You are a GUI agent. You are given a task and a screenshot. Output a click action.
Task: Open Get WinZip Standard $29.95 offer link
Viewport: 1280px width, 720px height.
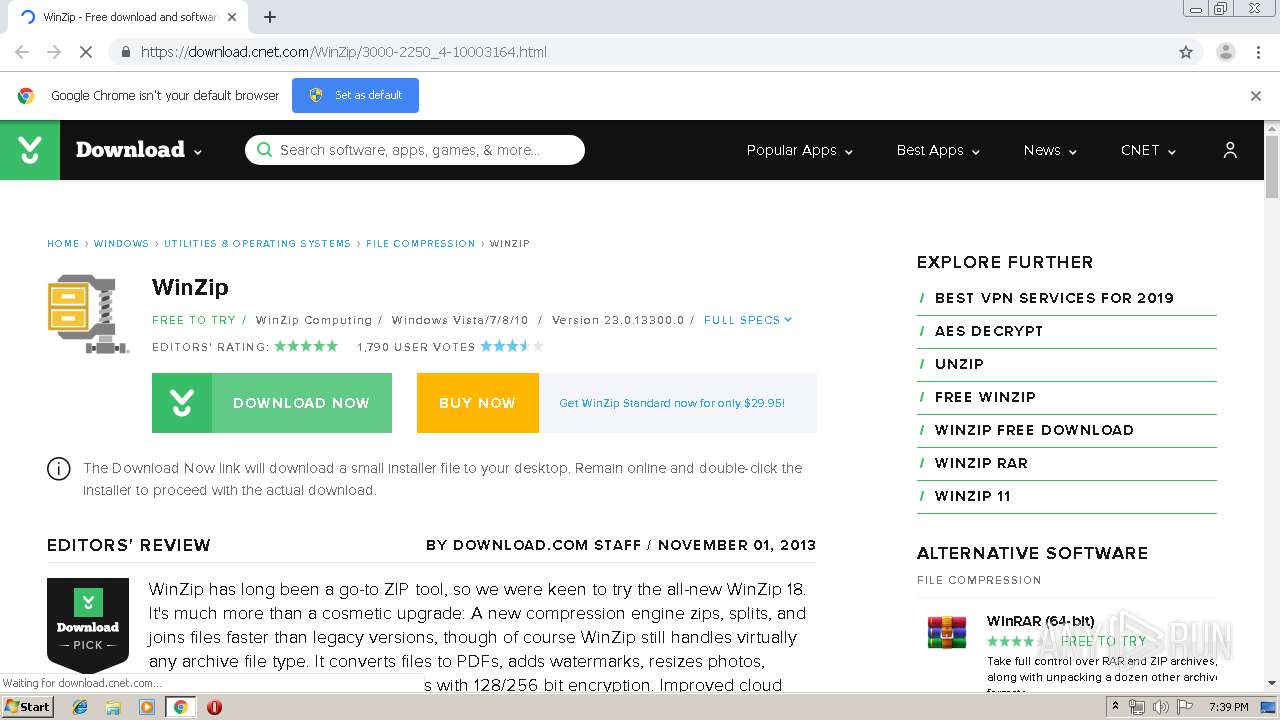pyautogui.click(x=672, y=403)
